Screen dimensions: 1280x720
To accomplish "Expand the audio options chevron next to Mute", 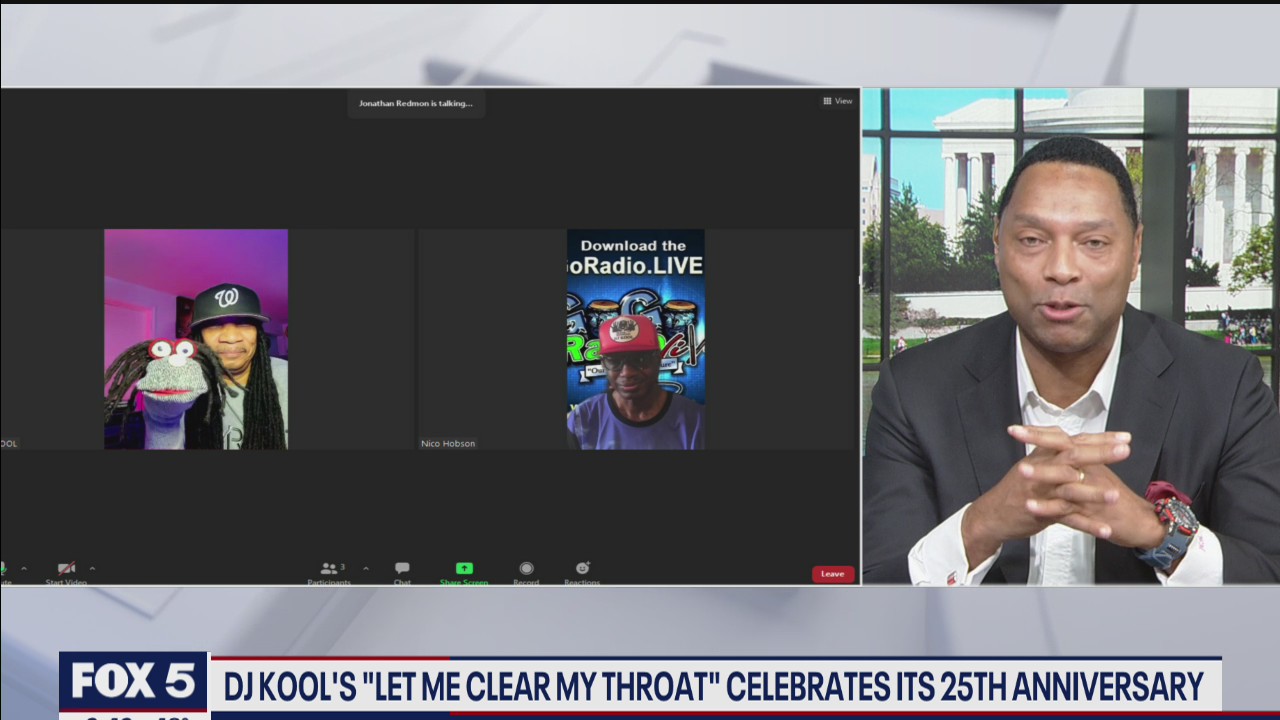I will (x=25, y=568).
